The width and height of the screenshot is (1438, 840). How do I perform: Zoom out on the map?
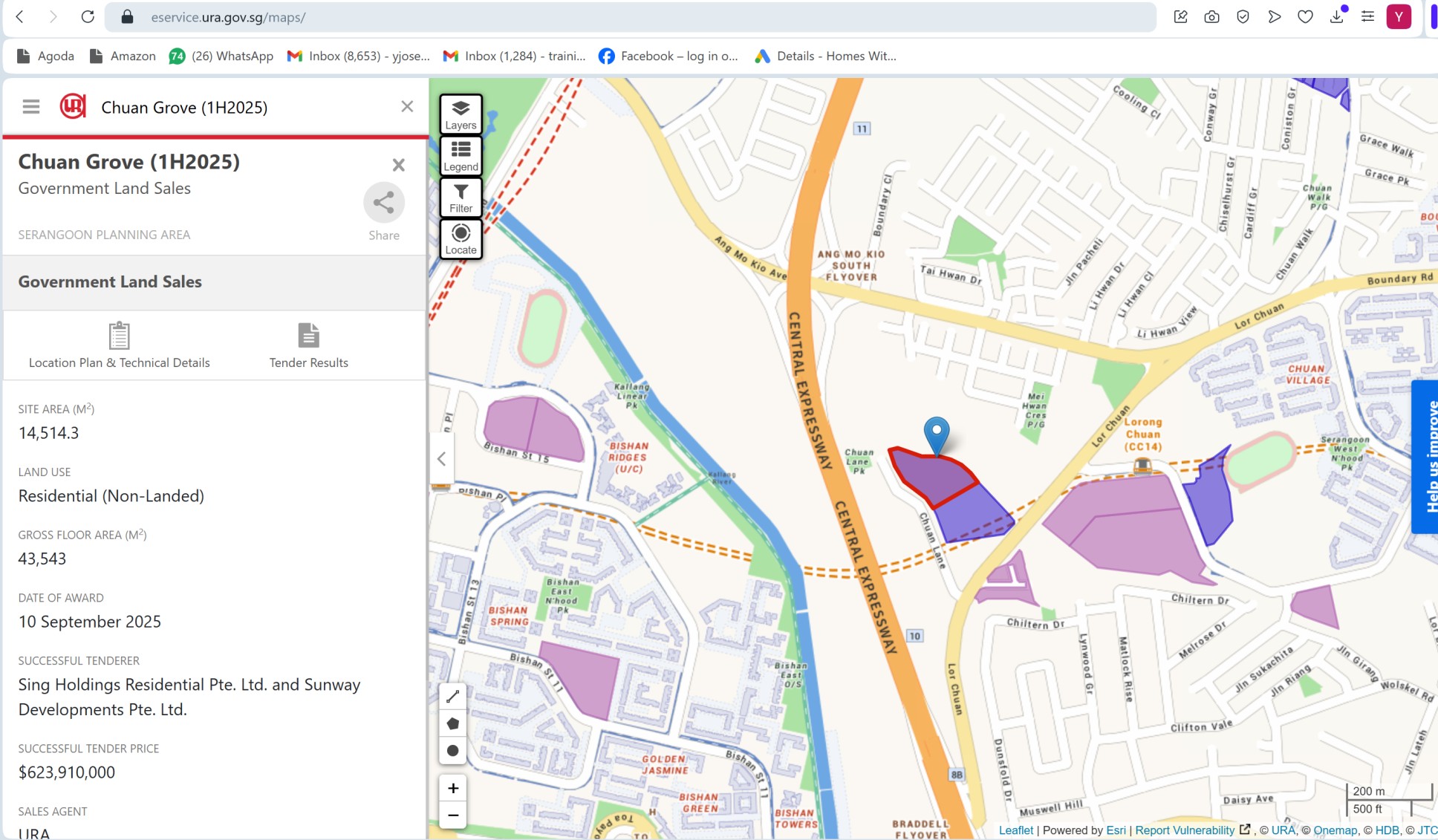click(452, 815)
